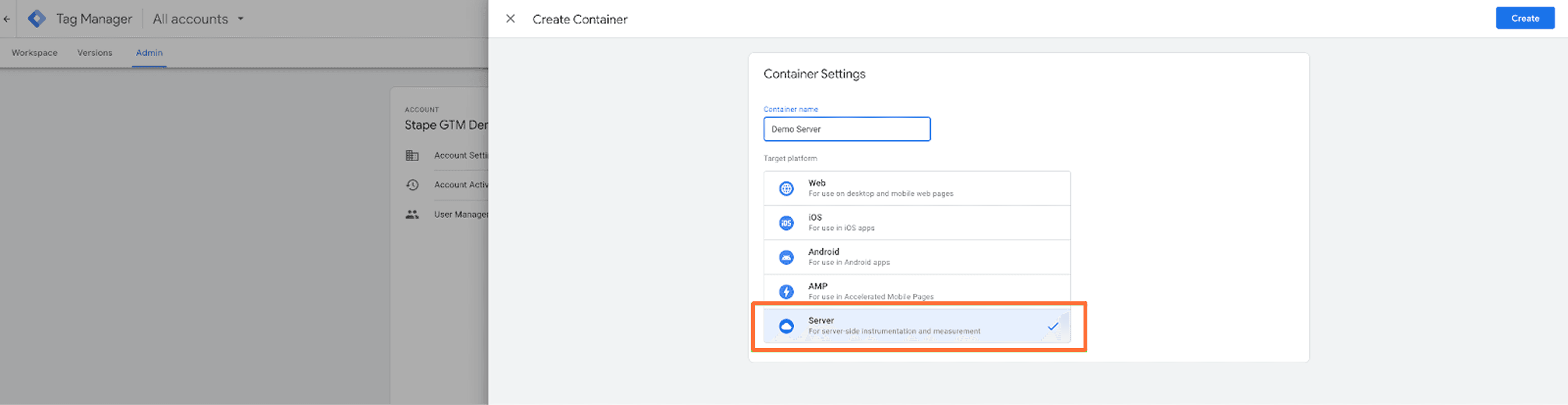Click the Account Activity history icon
The image size is (1568, 405).
[x=412, y=184]
